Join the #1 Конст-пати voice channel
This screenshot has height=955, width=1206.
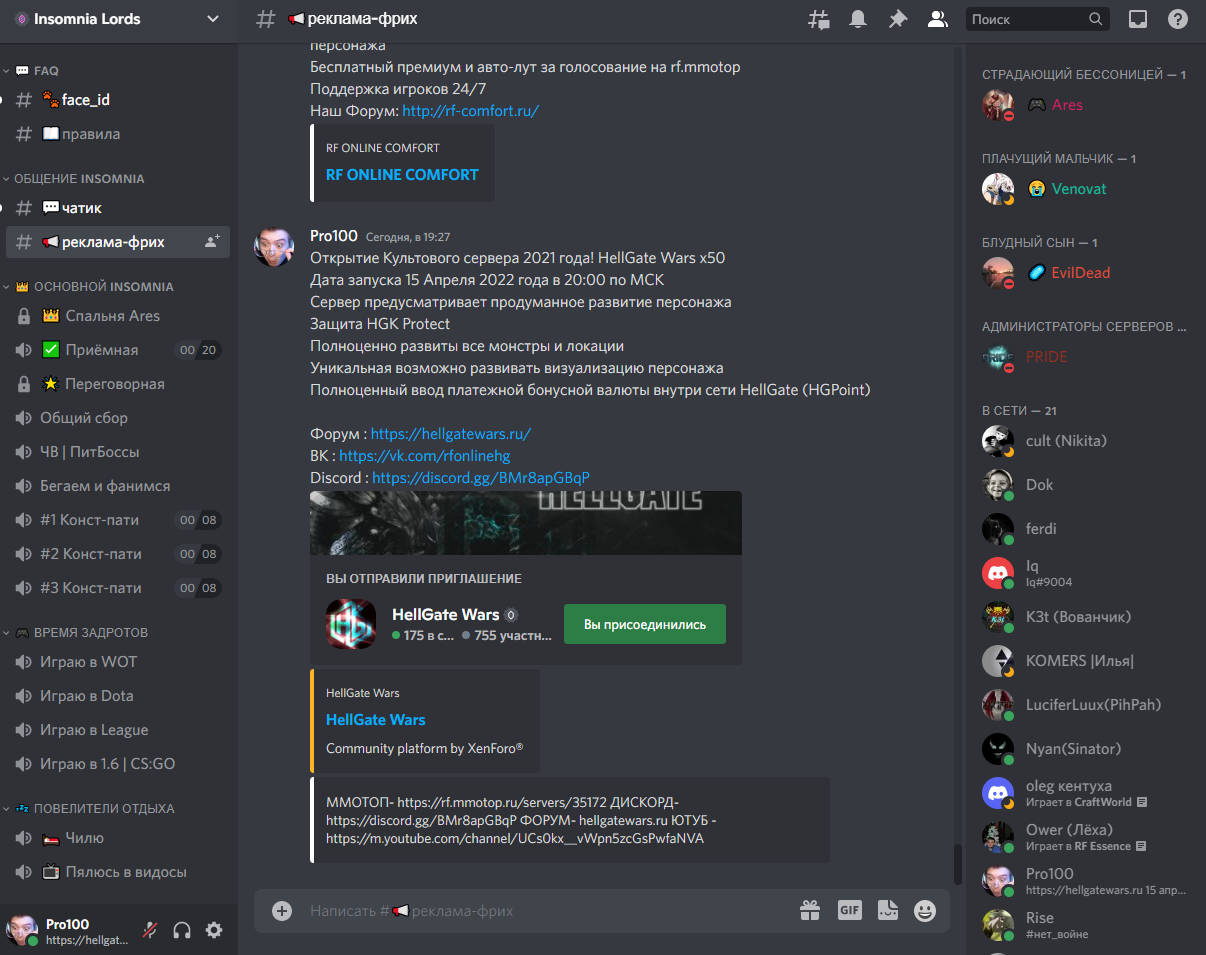click(118, 520)
